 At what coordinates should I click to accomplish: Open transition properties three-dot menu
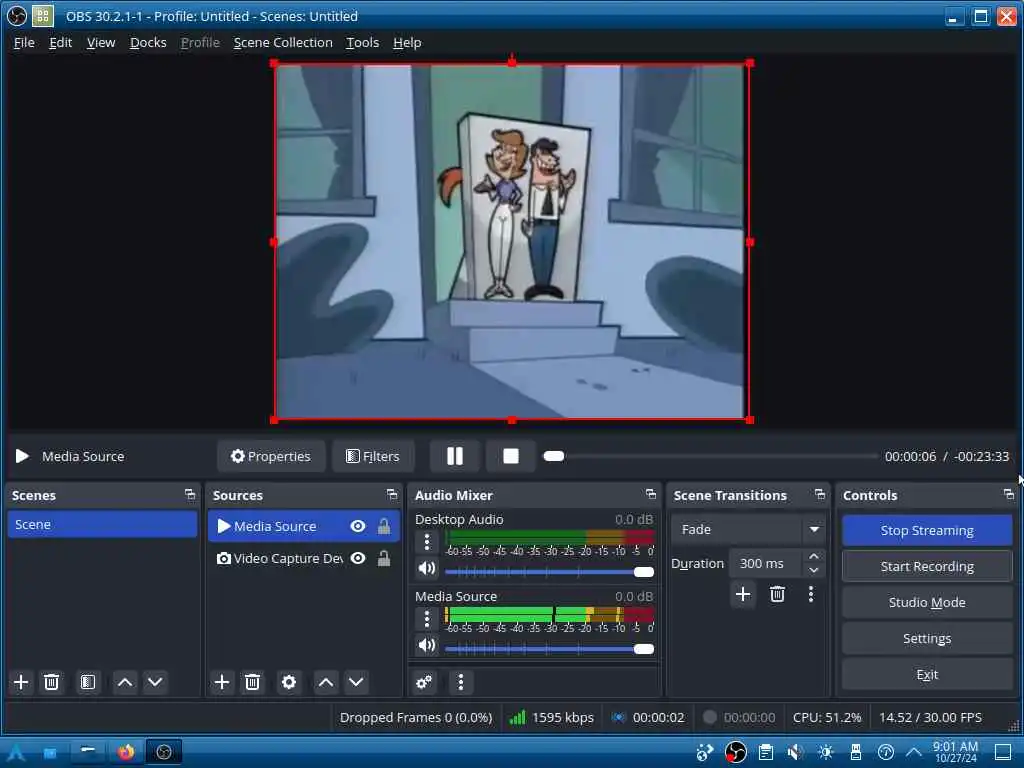(x=811, y=594)
